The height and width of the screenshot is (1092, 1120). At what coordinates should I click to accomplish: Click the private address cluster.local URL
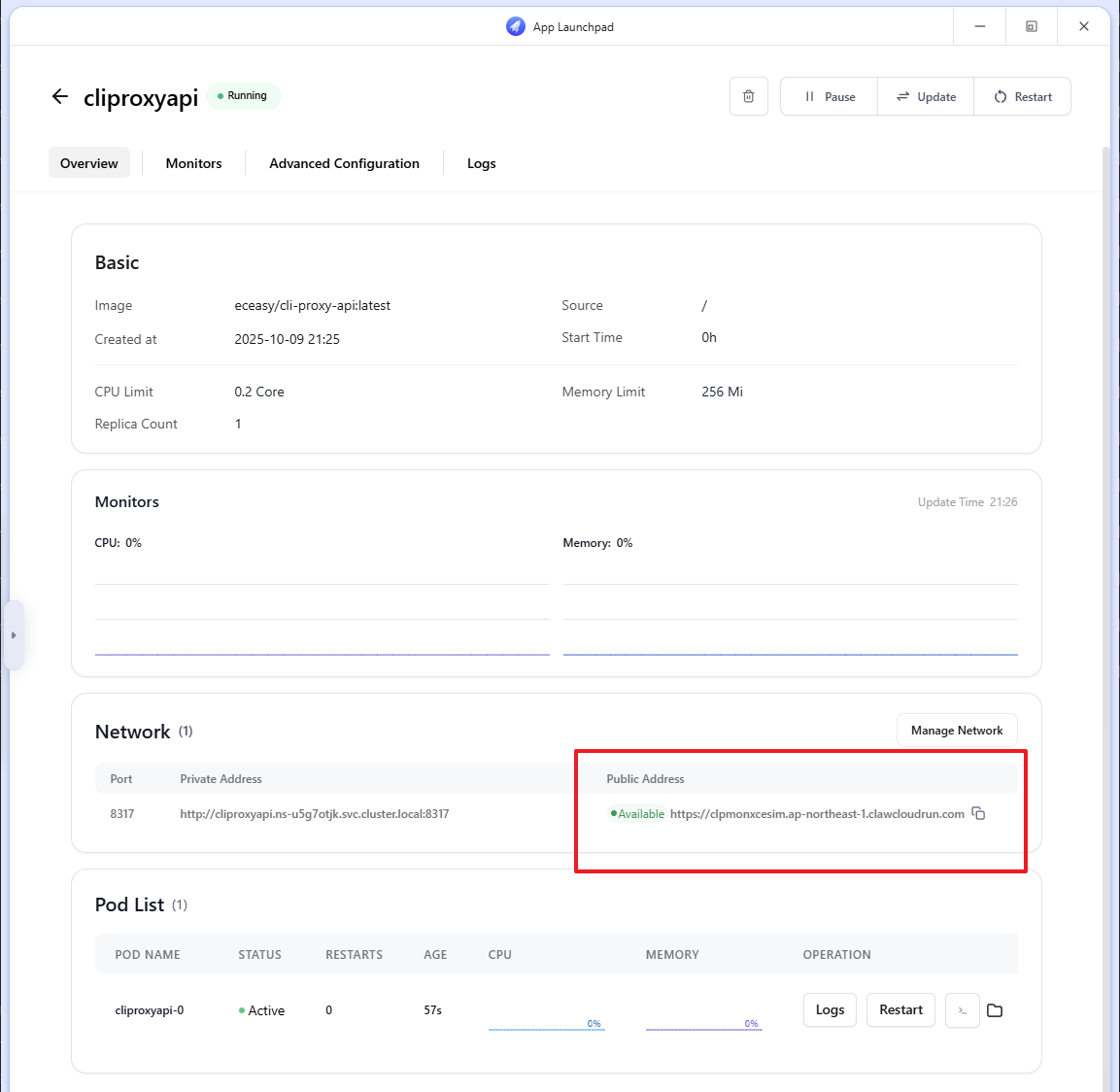pos(314,814)
